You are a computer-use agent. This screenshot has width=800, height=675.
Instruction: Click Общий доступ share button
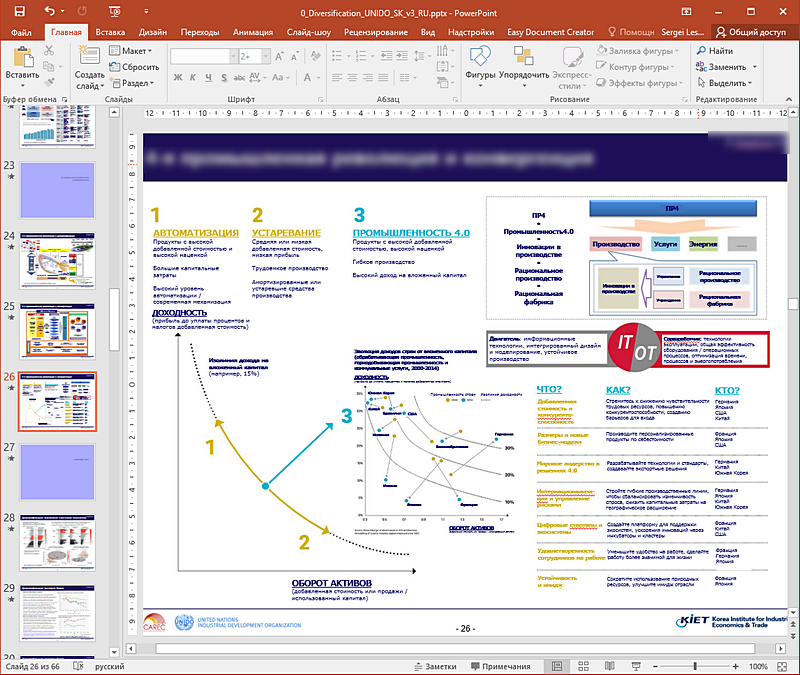click(x=751, y=32)
